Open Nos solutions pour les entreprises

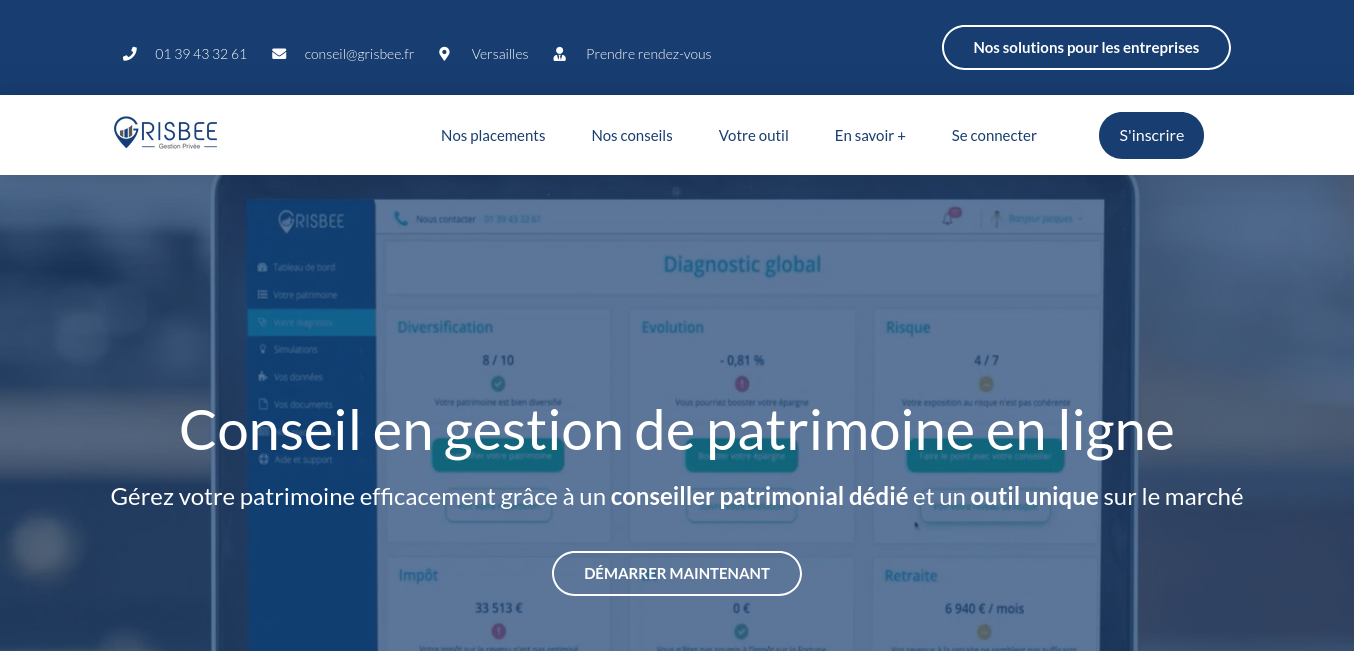(1086, 47)
